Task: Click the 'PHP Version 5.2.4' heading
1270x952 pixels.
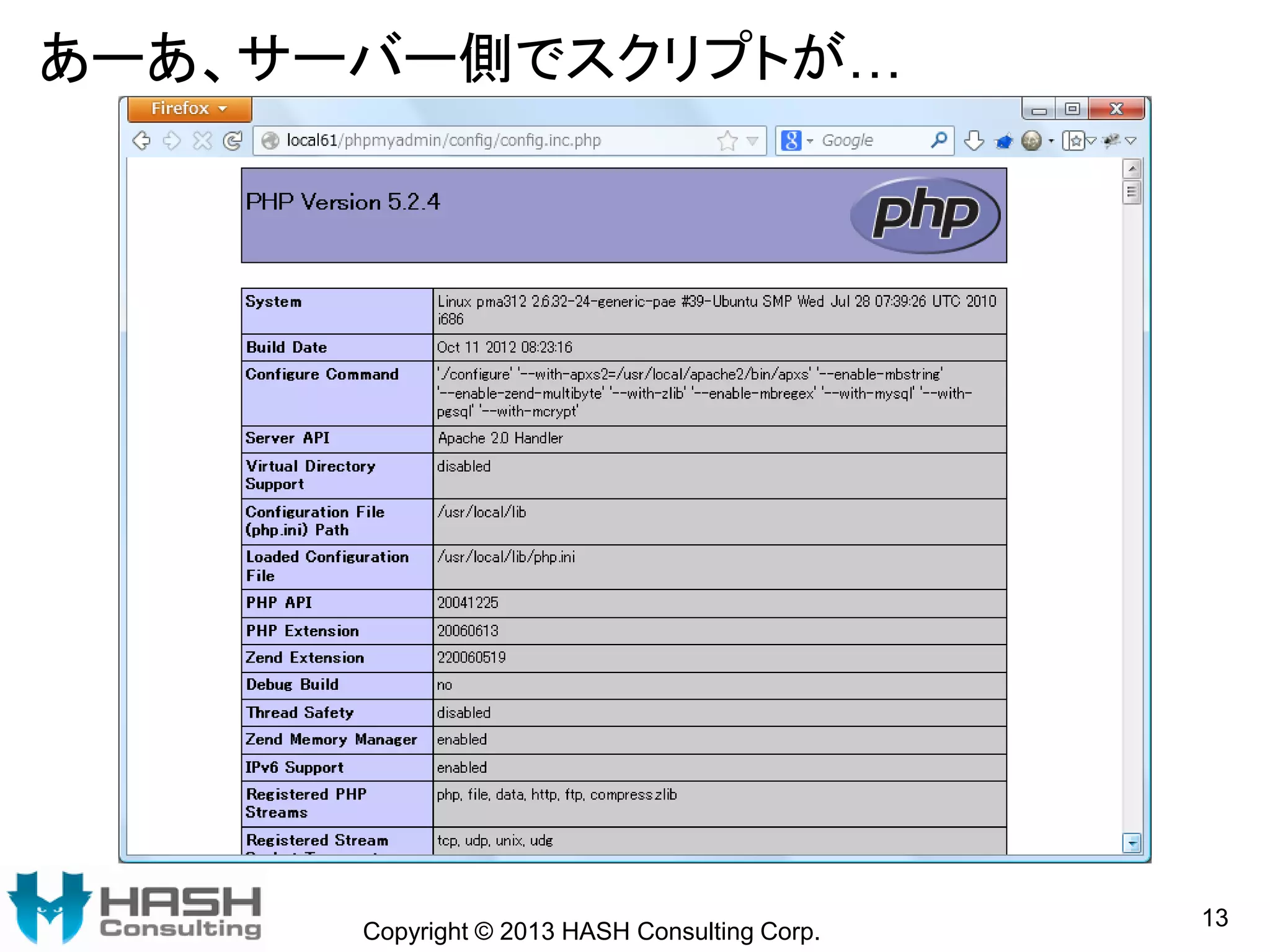Action: 343,202
